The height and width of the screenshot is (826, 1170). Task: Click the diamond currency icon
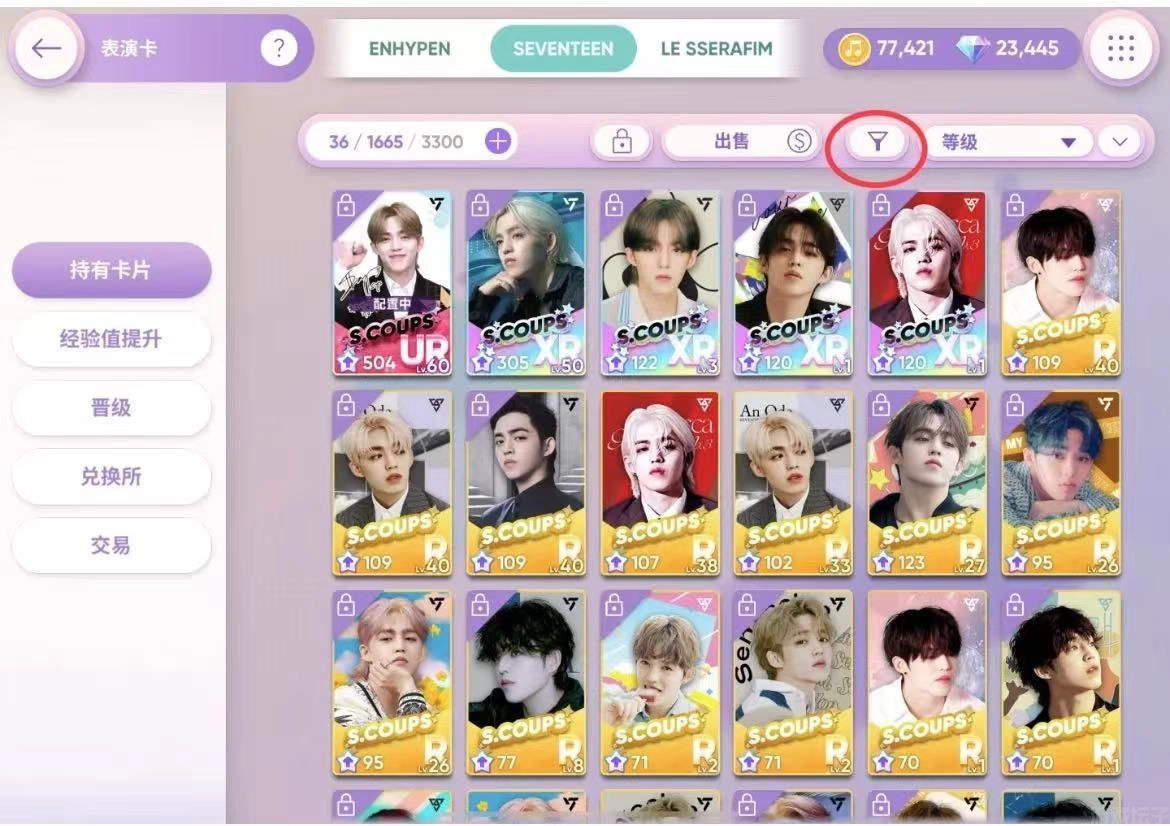tap(972, 49)
